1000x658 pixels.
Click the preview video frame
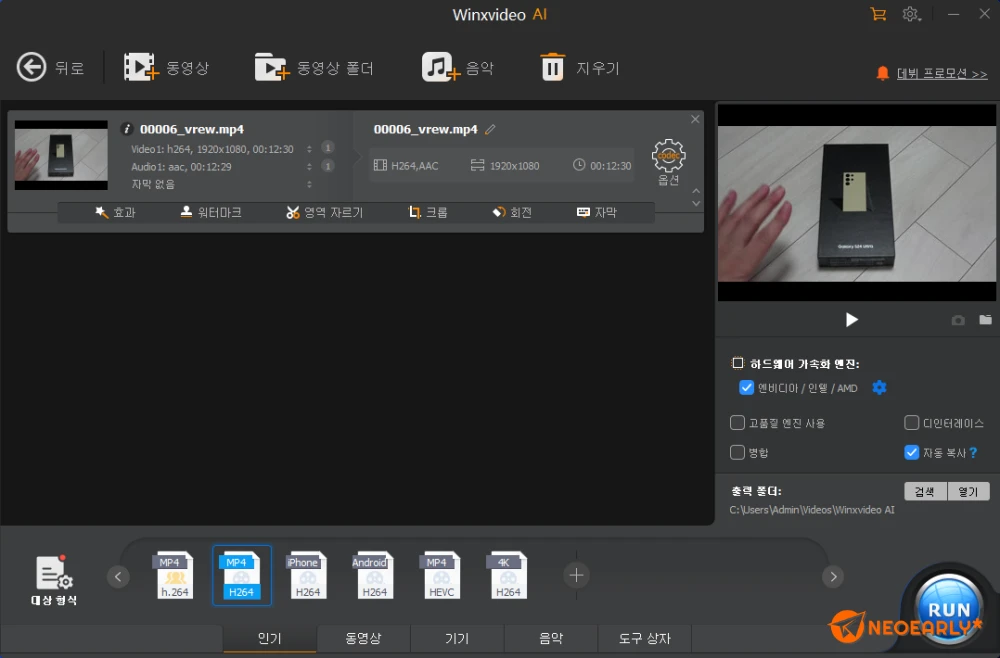point(857,203)
